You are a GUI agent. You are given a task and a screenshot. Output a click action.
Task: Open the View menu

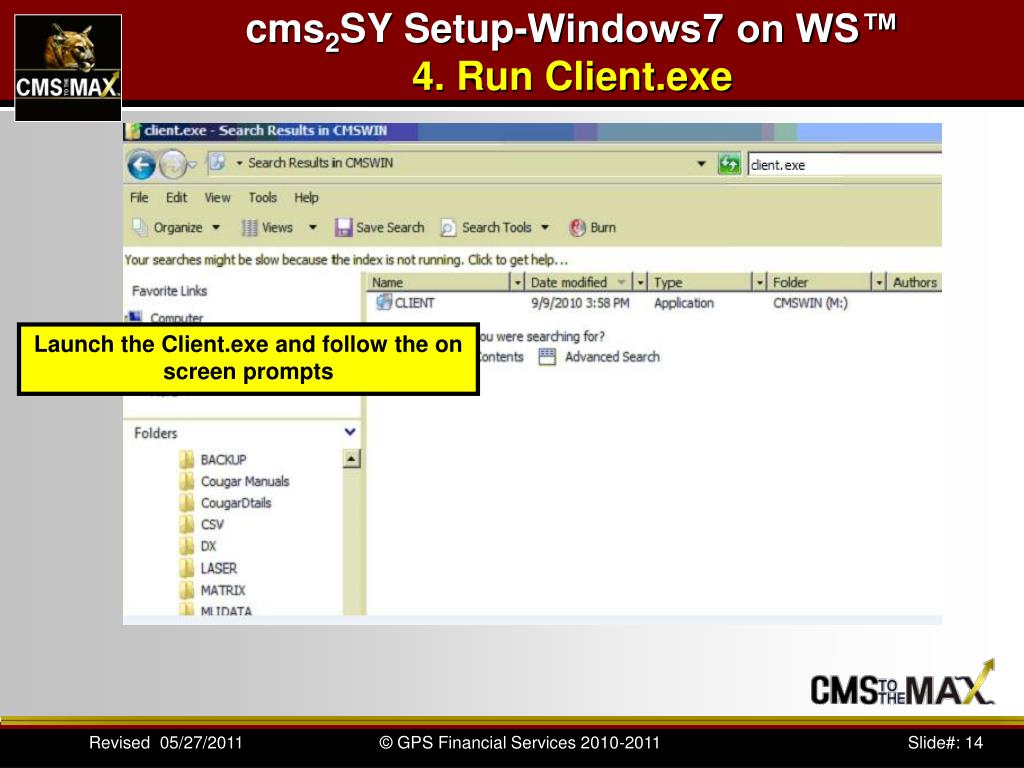tap(217, 197)
